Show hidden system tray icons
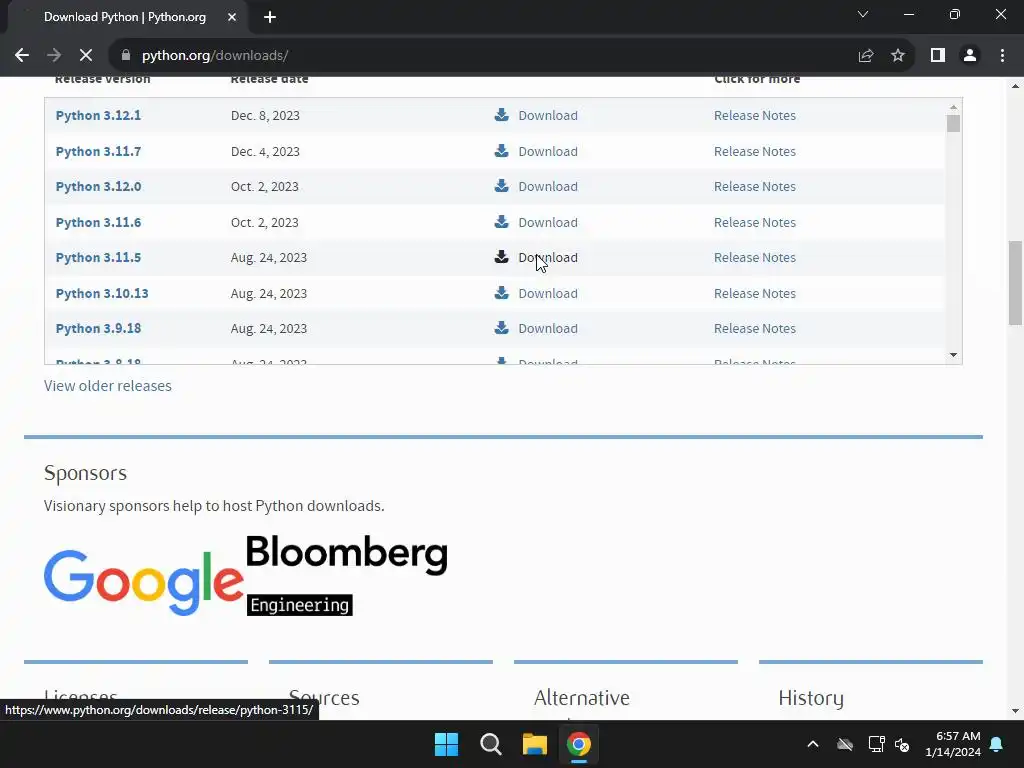The width and height of the screenshot is (1024, 768). click(813, 744)
